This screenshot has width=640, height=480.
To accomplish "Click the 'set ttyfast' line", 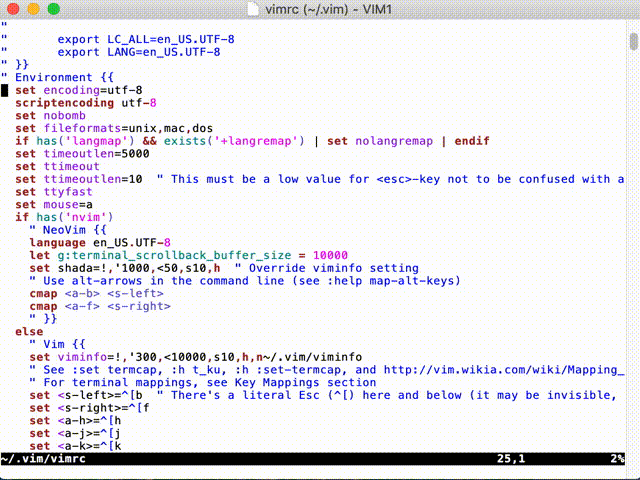I will 54,191.
